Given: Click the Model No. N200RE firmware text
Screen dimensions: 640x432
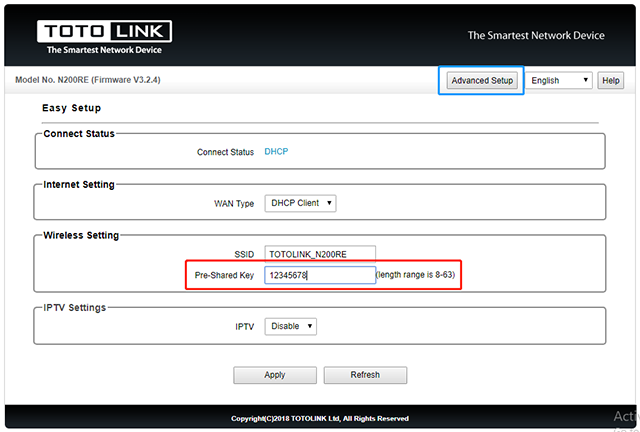Looking at the screenshot, I should [88, 80].
